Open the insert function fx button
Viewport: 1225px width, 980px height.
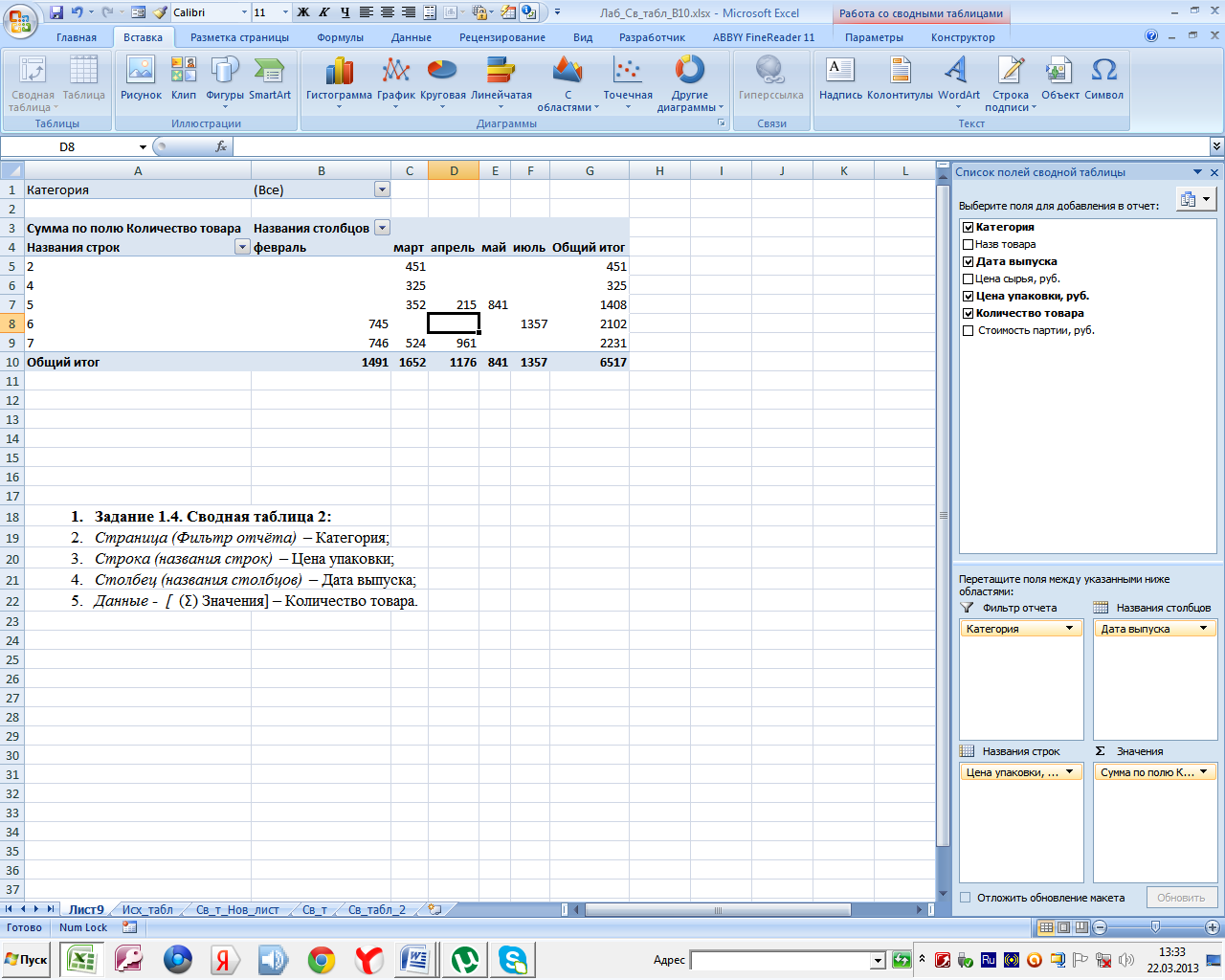(x=221, y=146)
